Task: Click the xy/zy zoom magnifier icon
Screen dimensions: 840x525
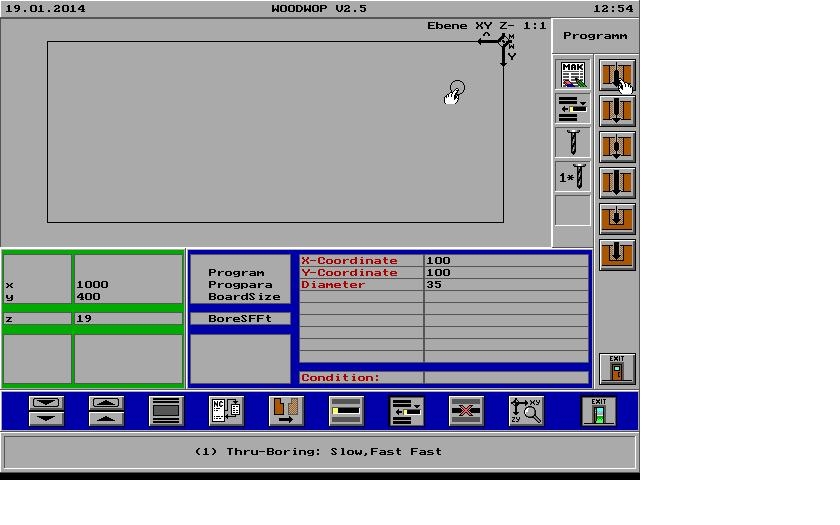Action: tap(526, 411)
